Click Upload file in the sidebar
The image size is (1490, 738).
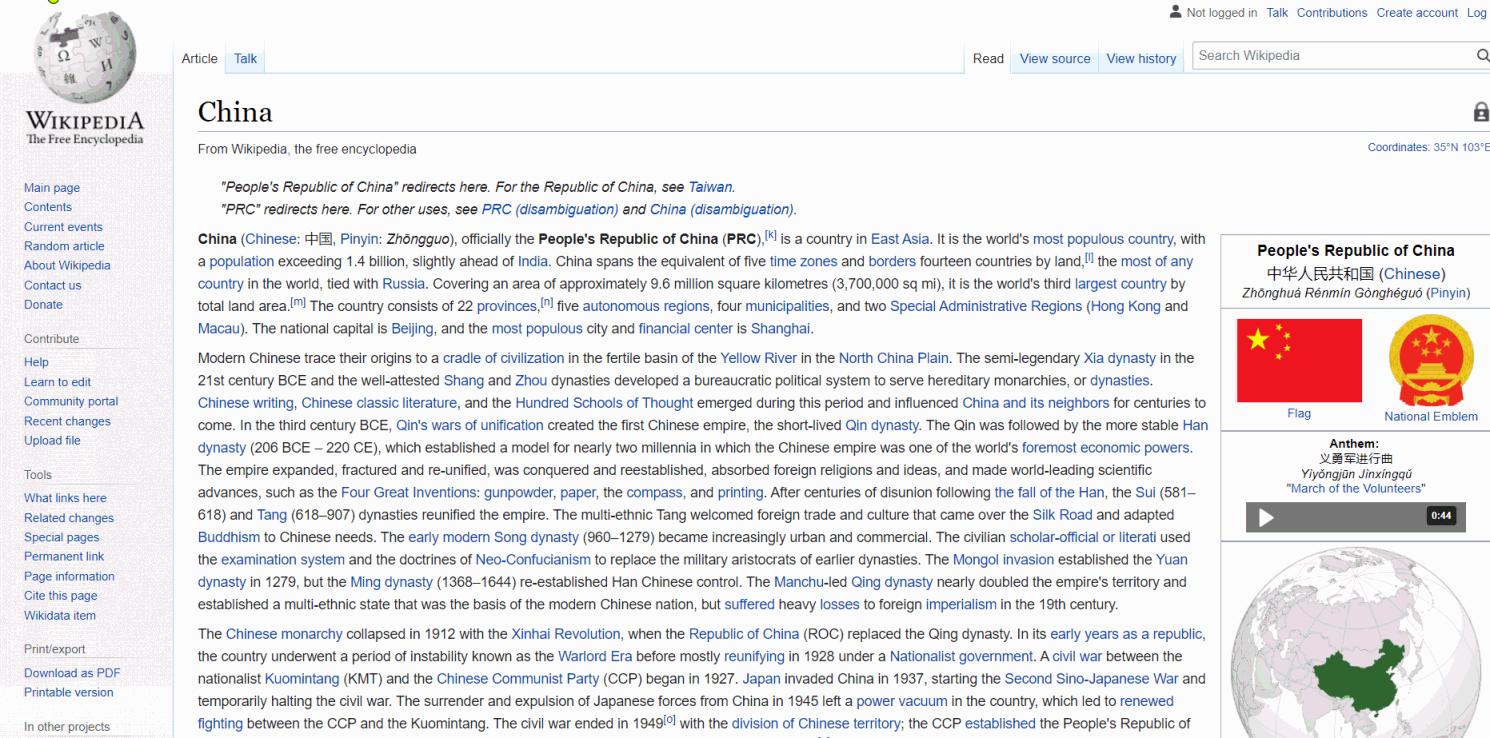[x=52, y=441]
